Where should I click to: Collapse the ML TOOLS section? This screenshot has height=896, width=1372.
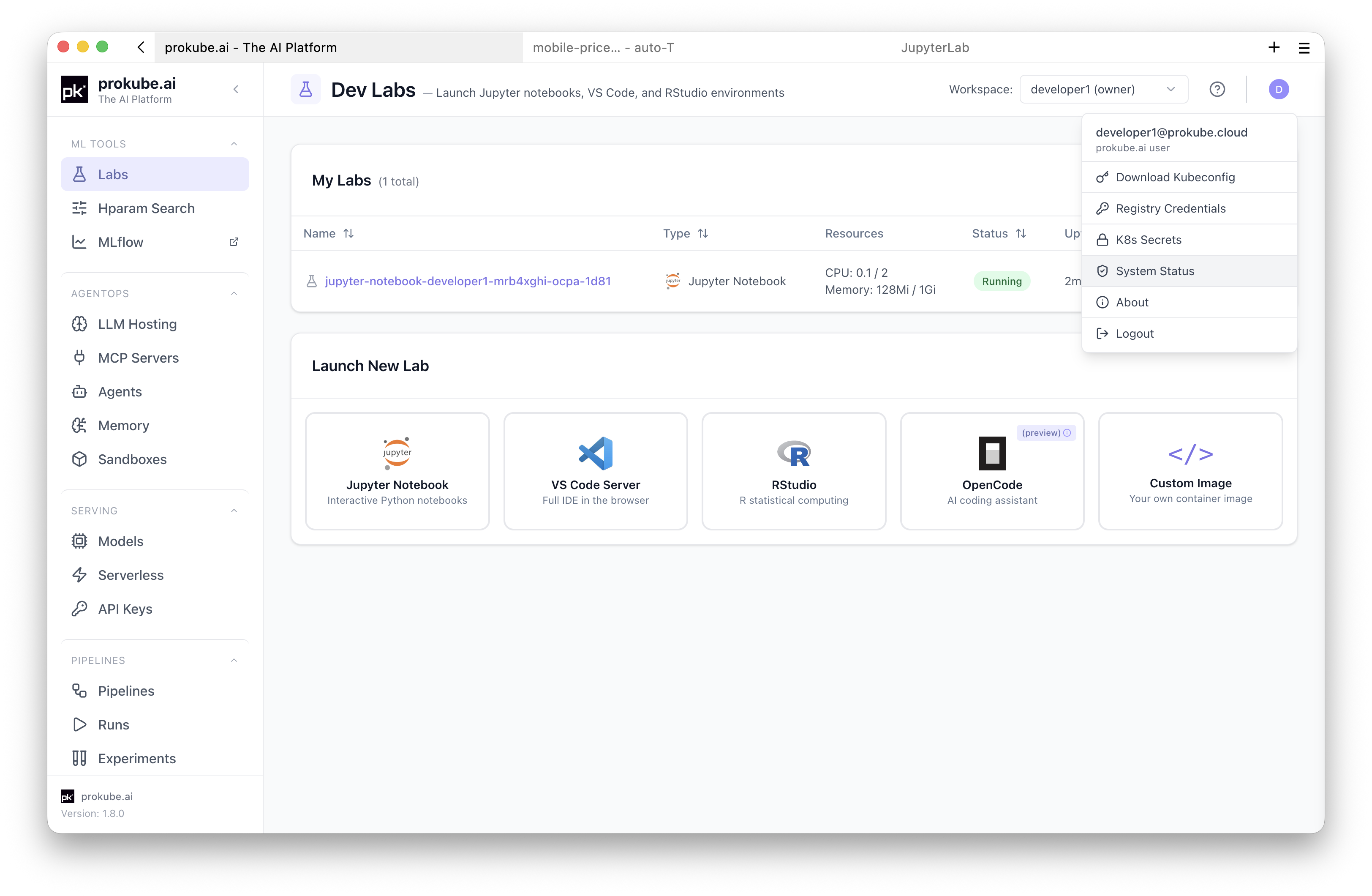coord(234,144)
